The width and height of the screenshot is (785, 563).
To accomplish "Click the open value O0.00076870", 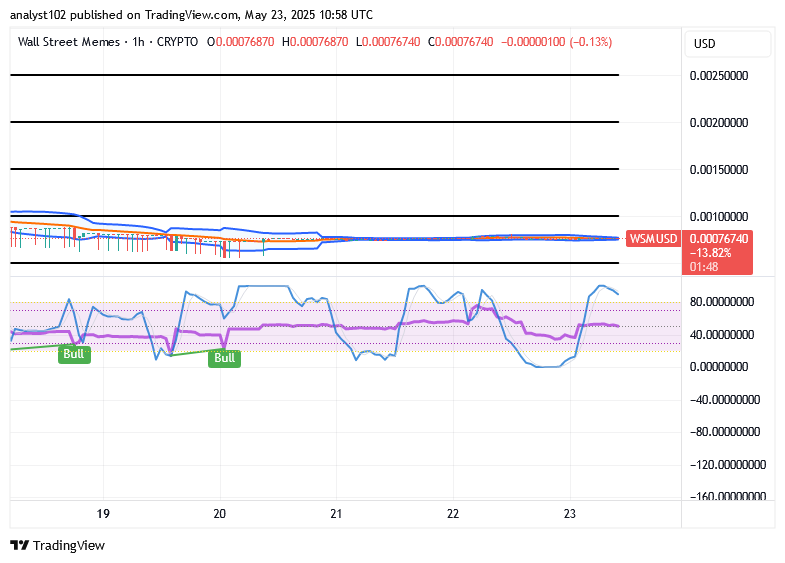I will click(241, 42).
